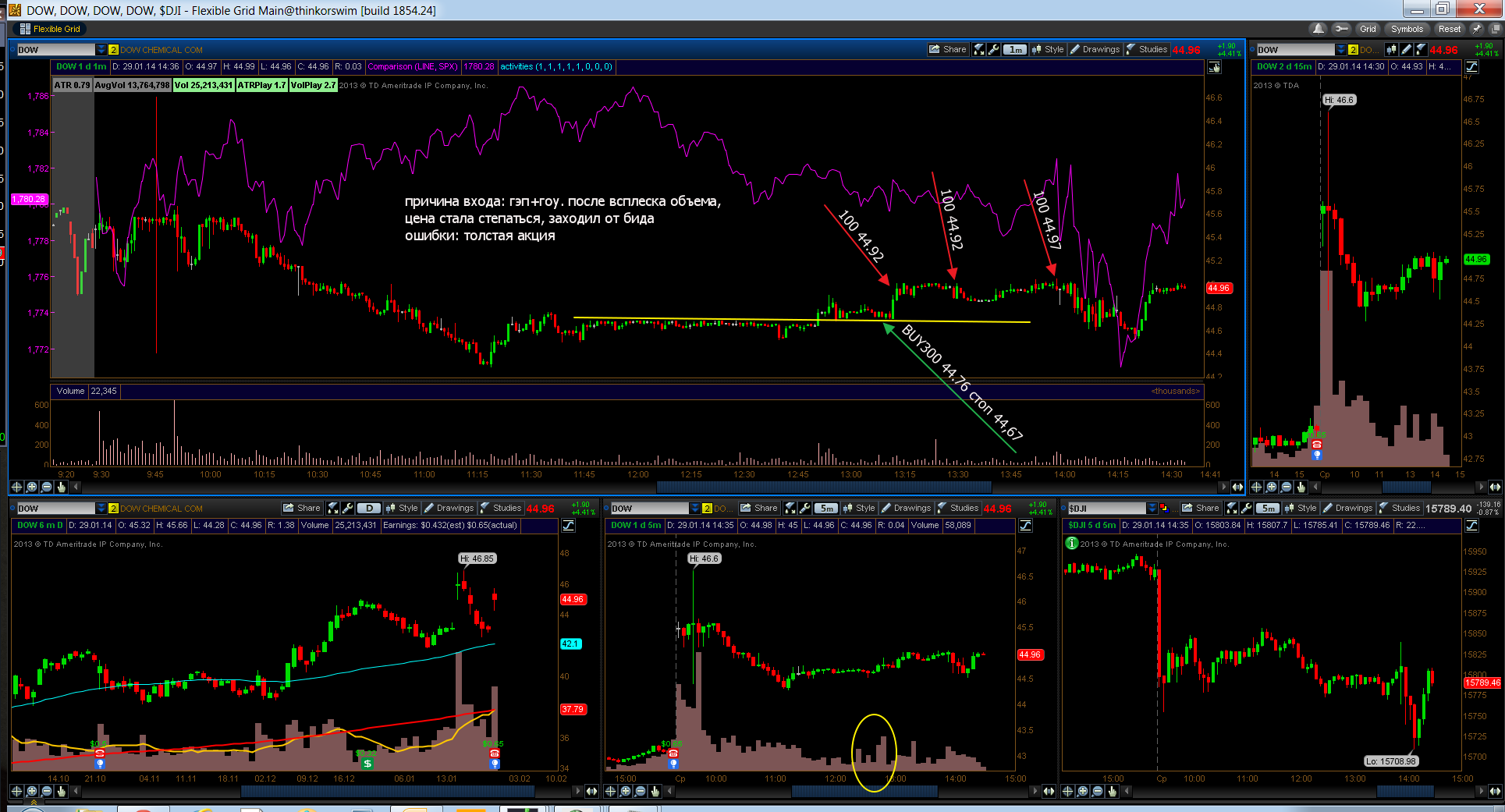
Task: Toggle scale curve icon on daily chart
Action: tap(569, 526)
